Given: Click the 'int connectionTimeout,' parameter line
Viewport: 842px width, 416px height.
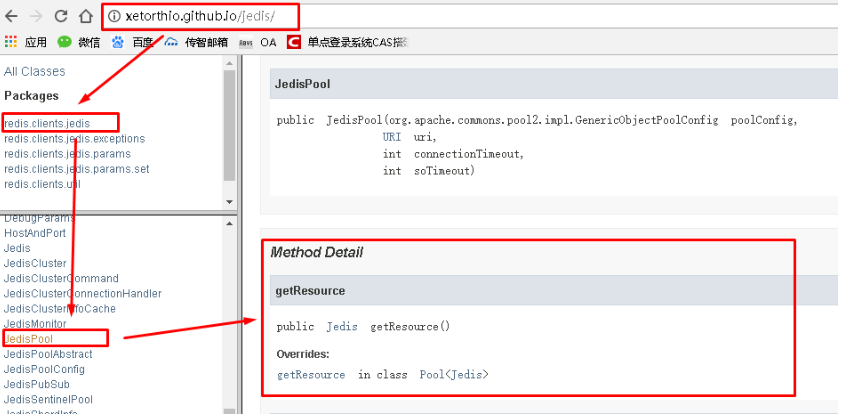Looking at the screenshot, I should click(x=453, y=154).
